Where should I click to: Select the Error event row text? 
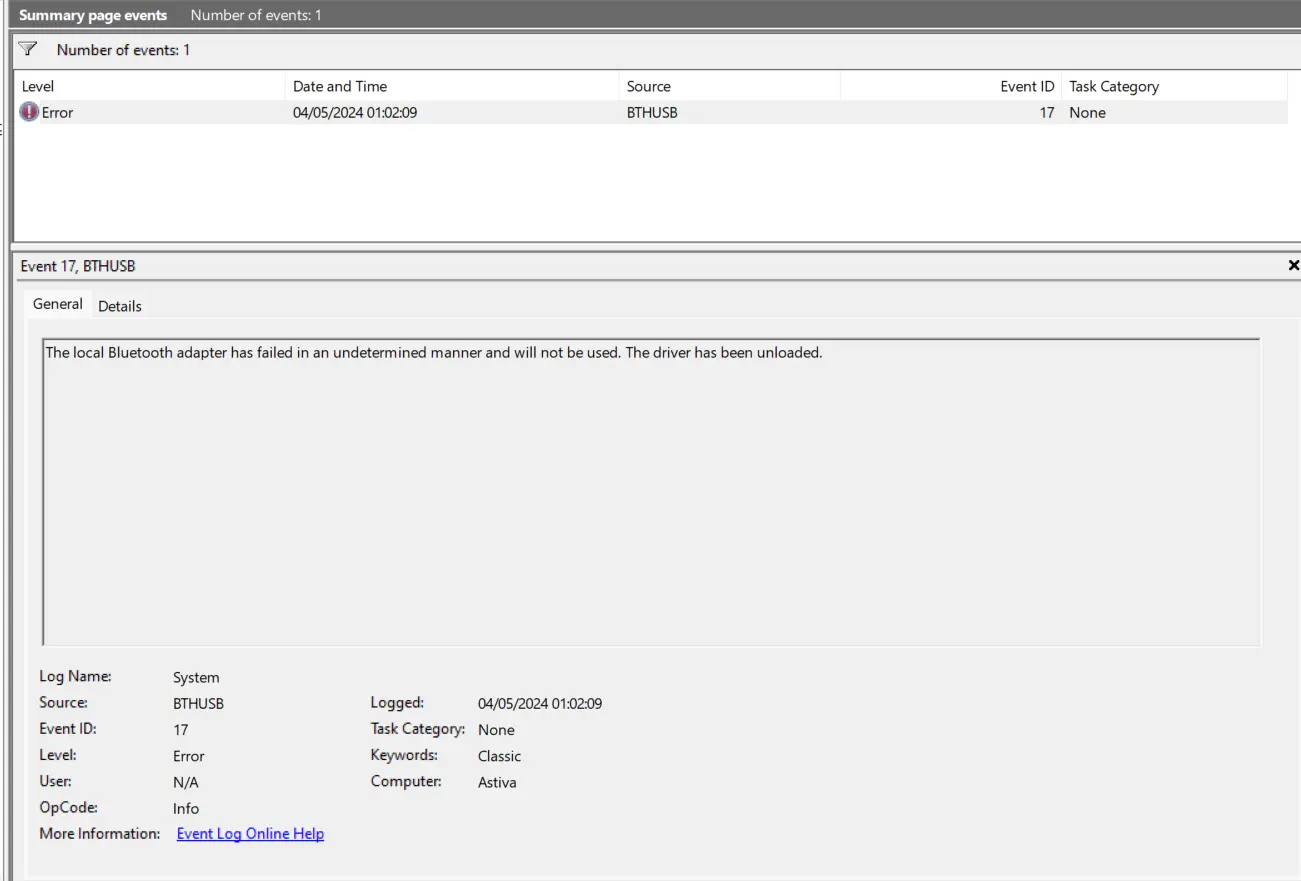57,112
